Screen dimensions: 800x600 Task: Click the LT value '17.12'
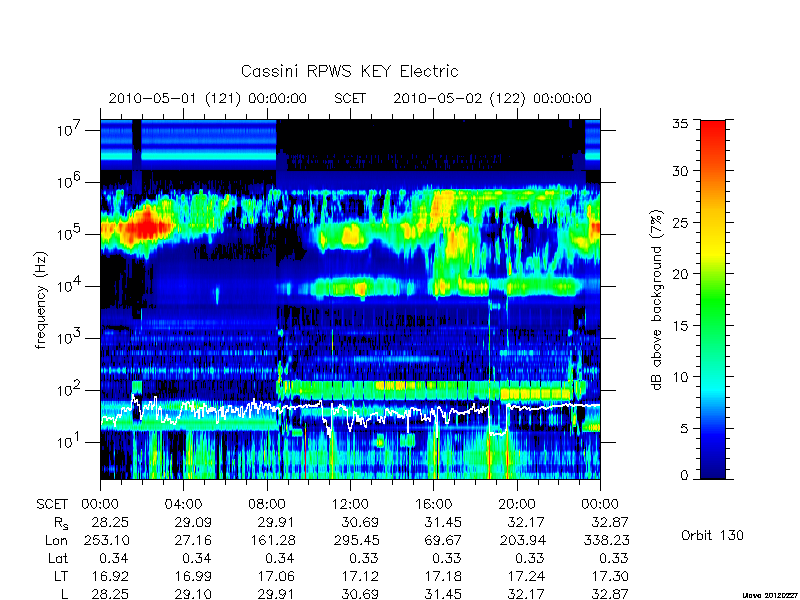(x=360, y=576)
